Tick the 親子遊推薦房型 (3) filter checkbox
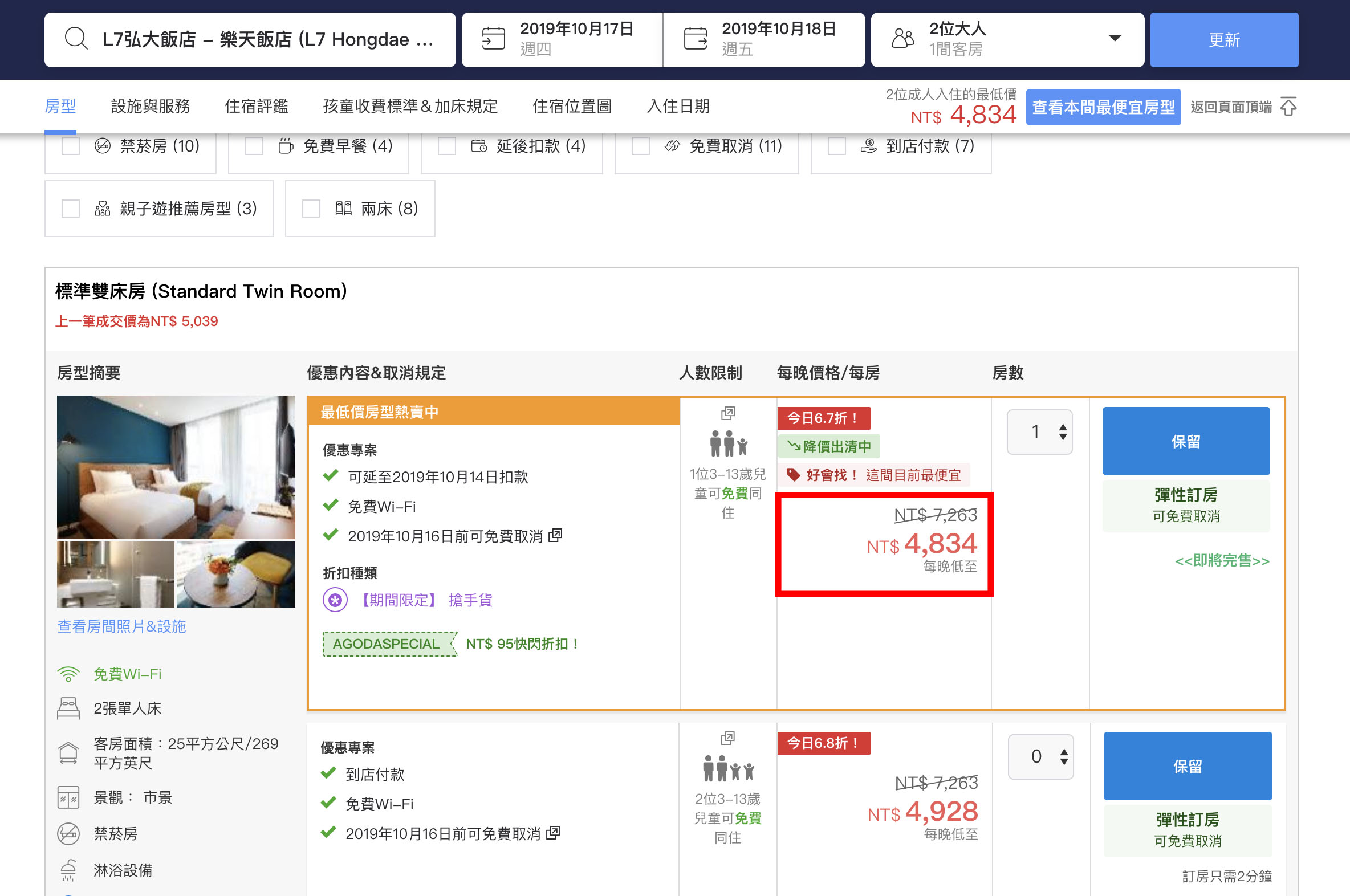Screen dimensions: 1350x896 tap(70, 209)
